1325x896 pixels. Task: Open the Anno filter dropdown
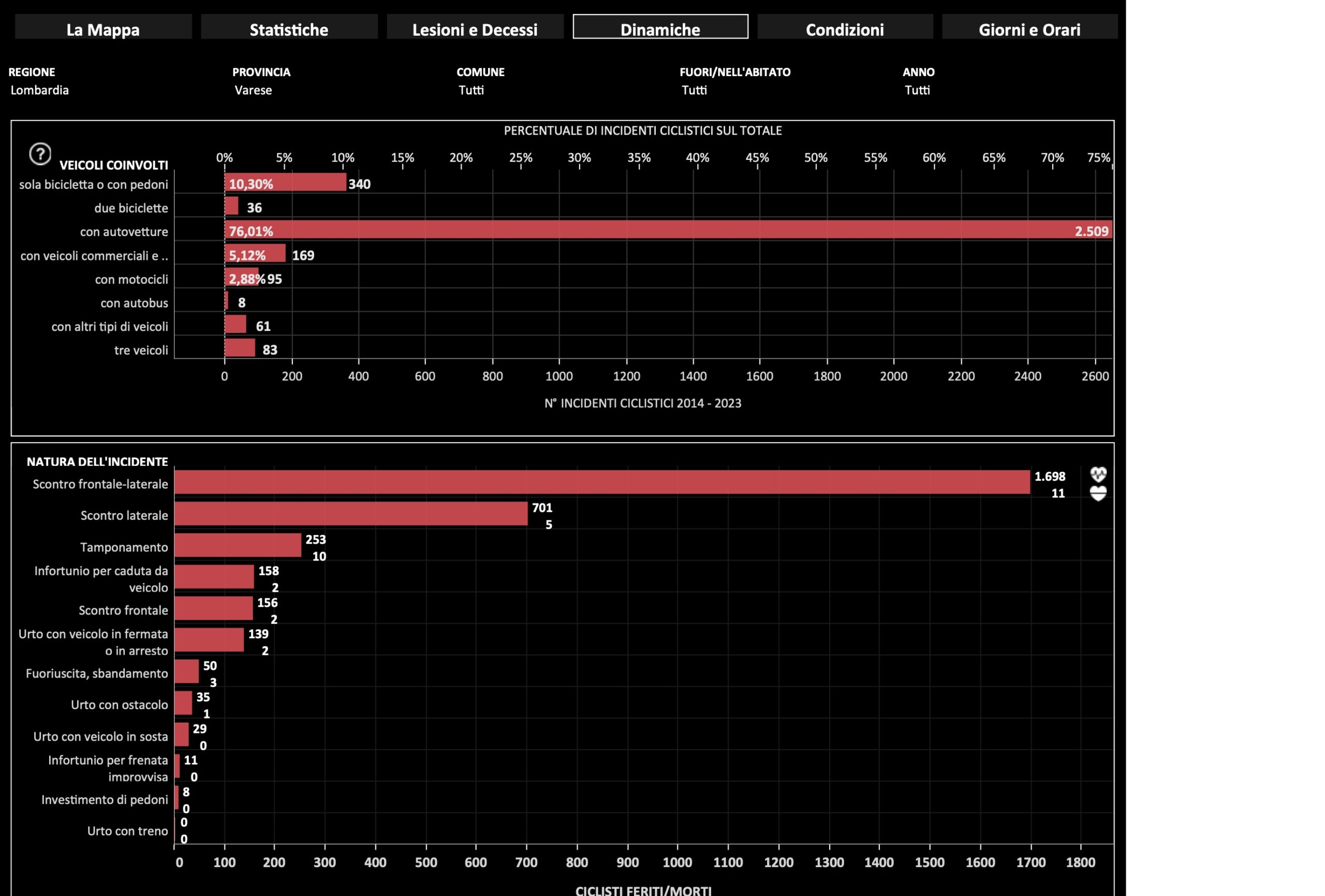[x=917, y=90]
